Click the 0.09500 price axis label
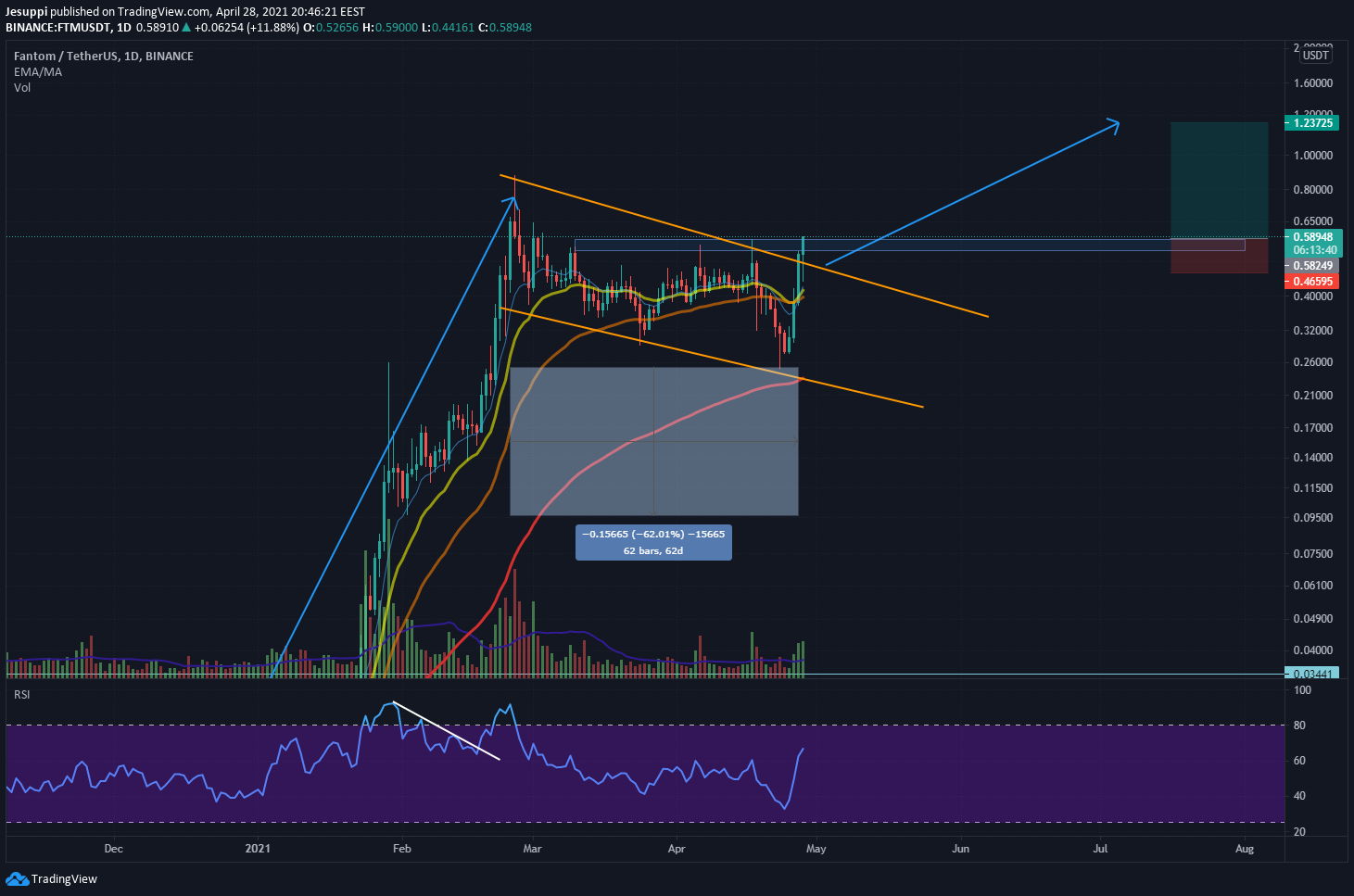Image resolution: width=1354 pixels, height=896 pixels. (x=1313, y=518)
